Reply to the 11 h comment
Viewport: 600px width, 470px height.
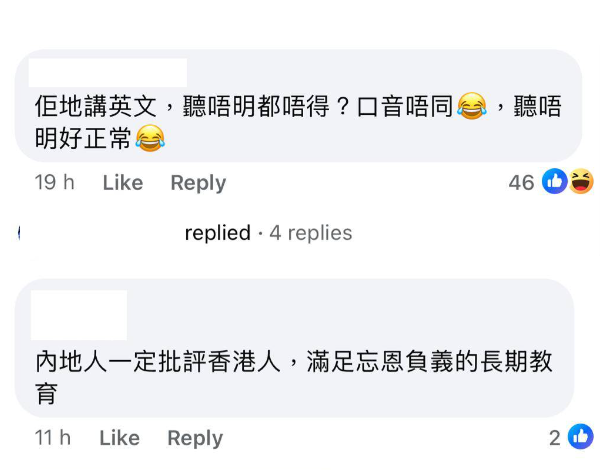click(195, 438)
